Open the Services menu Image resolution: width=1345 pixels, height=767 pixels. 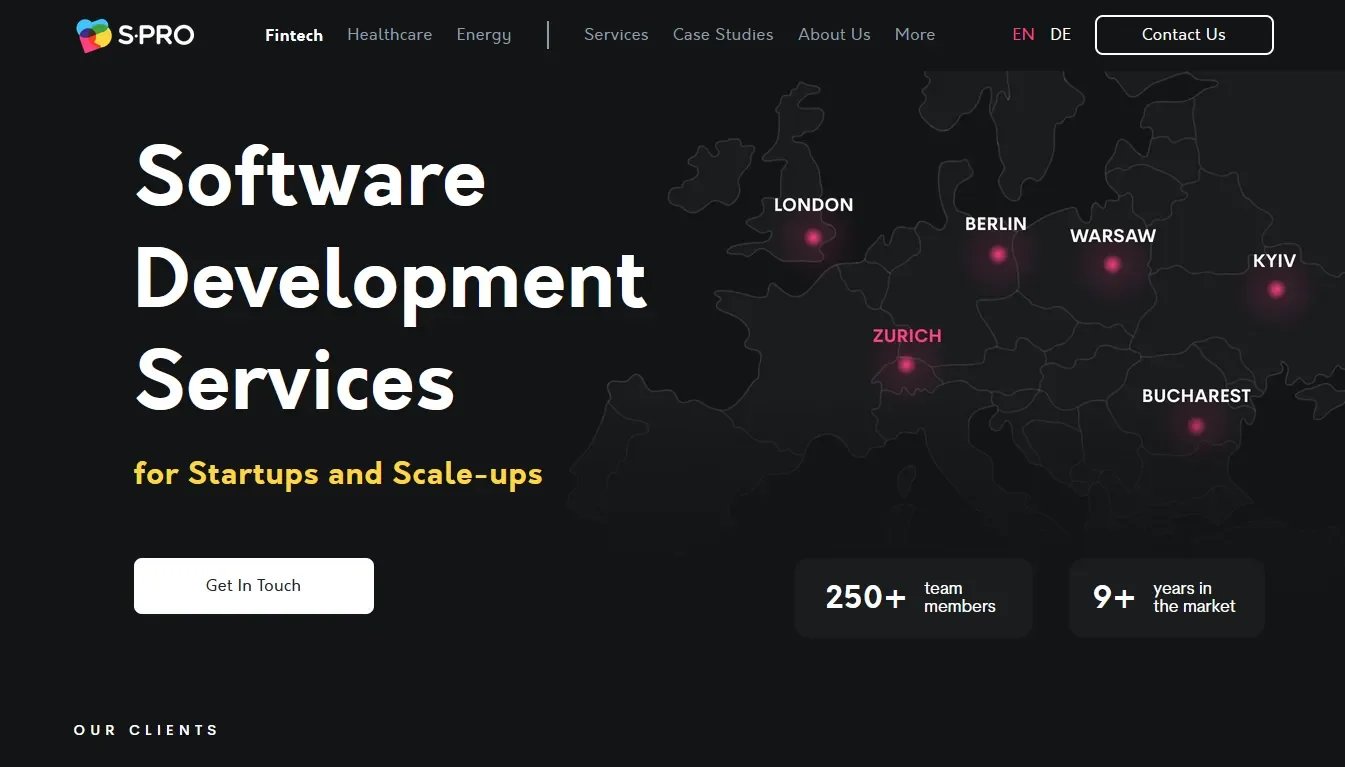[616, 35]
